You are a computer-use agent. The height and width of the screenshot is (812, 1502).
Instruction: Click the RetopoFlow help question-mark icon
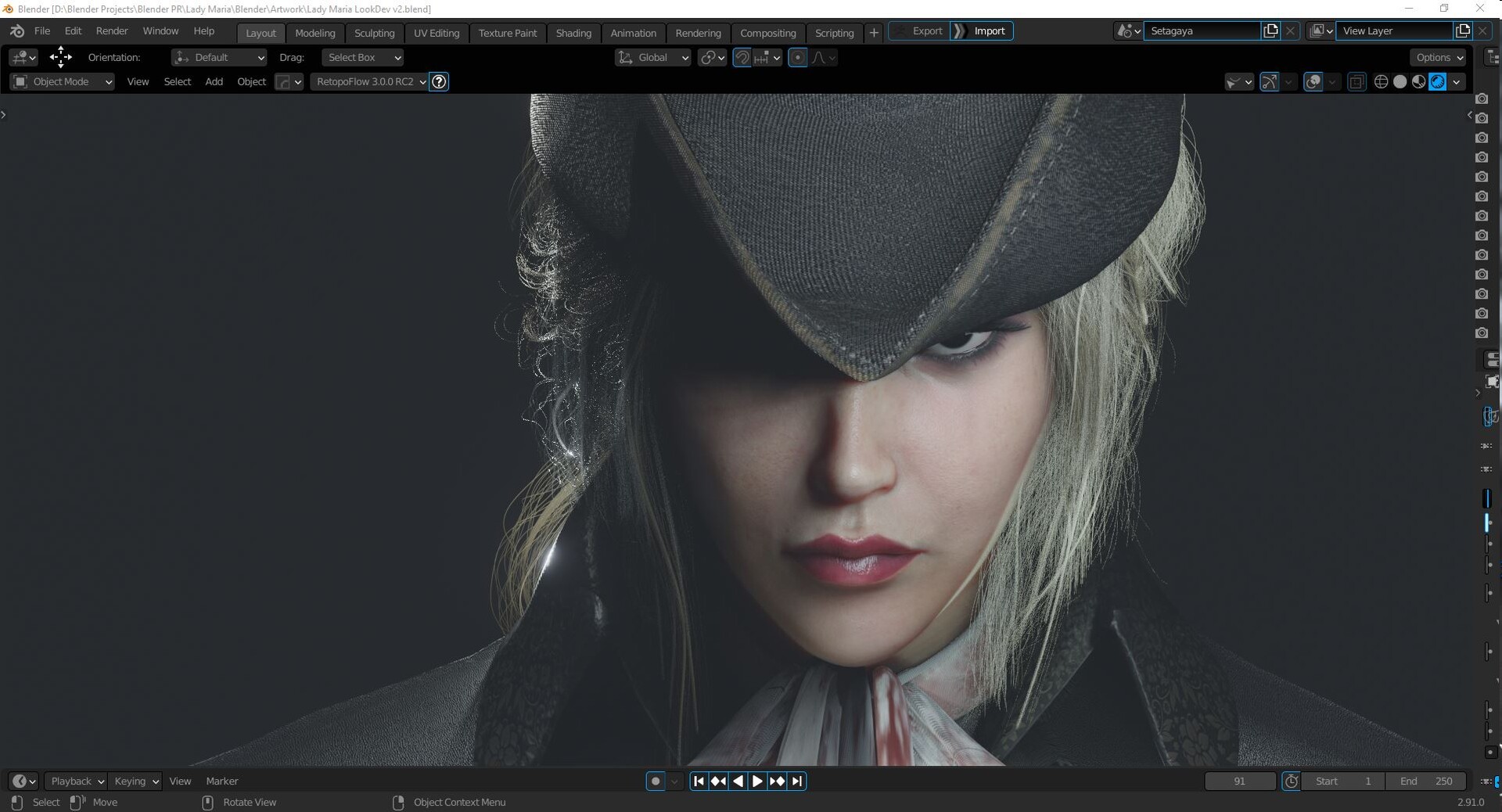(x=440, y=81)
